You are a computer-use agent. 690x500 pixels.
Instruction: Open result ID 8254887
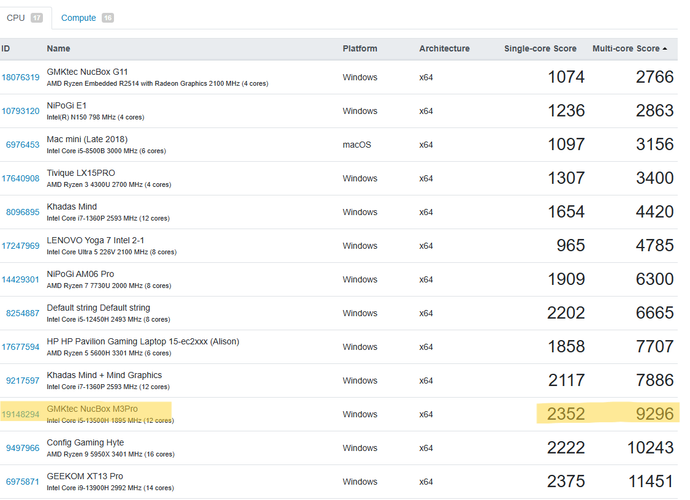[x=22, y=313]
